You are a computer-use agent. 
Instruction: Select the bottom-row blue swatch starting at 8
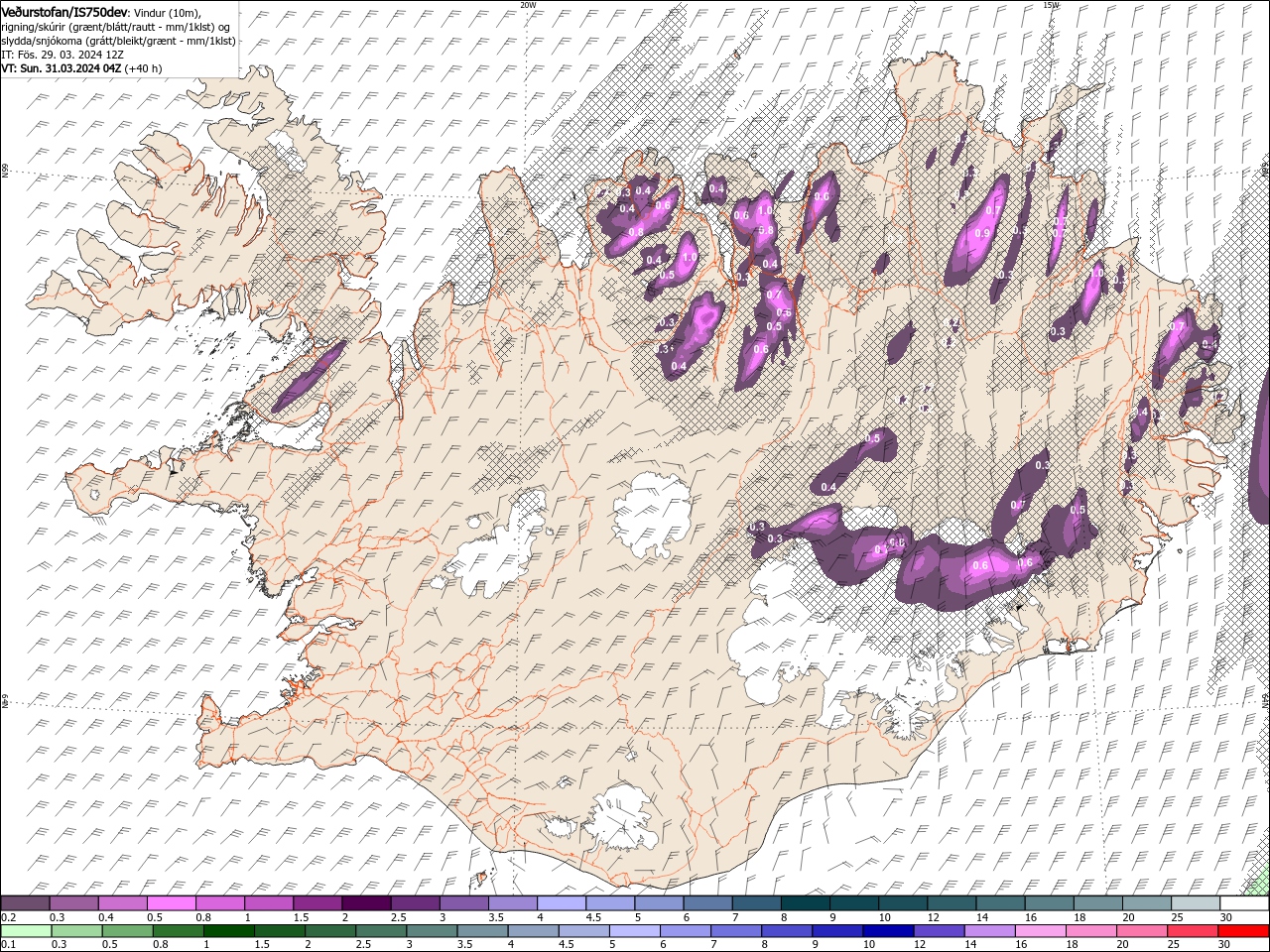click(x=787, y=931)
